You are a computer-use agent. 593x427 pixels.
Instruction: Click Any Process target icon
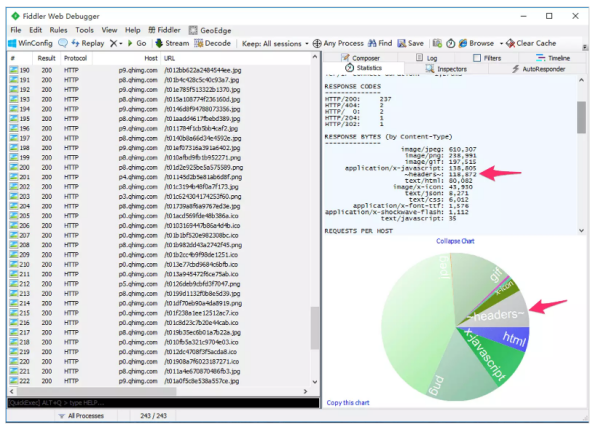click(x=317, y=43)
